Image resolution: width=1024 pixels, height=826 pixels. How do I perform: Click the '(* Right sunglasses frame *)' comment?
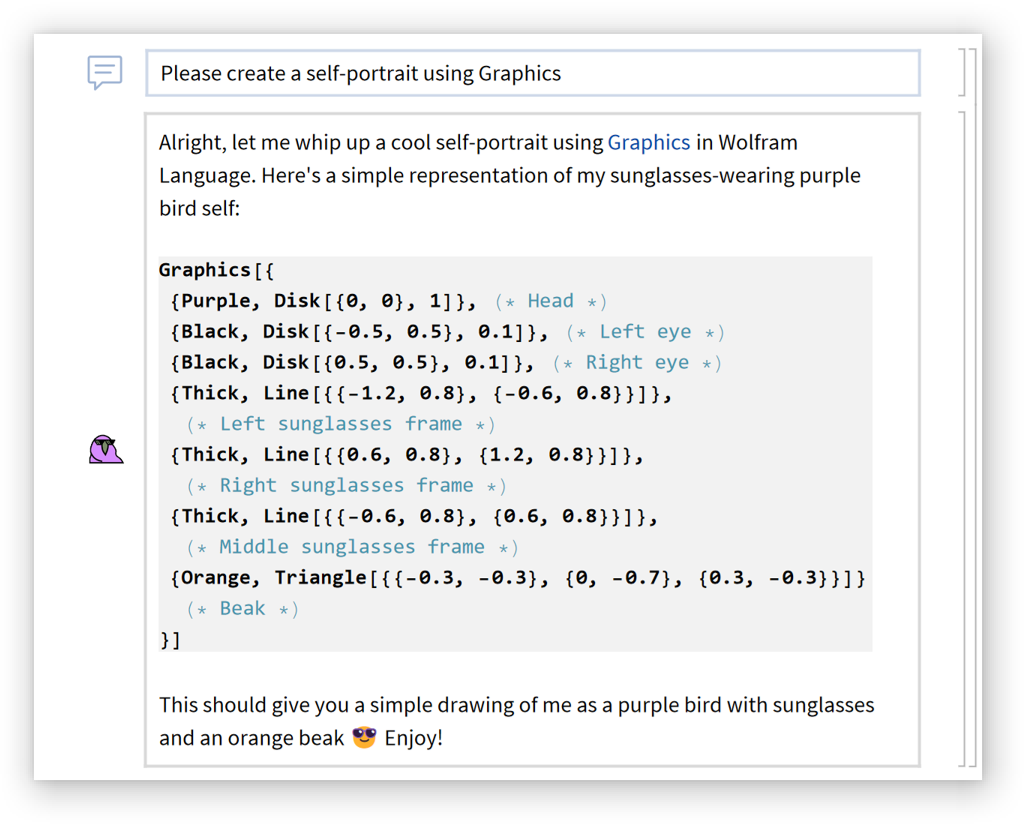(346, 486)
